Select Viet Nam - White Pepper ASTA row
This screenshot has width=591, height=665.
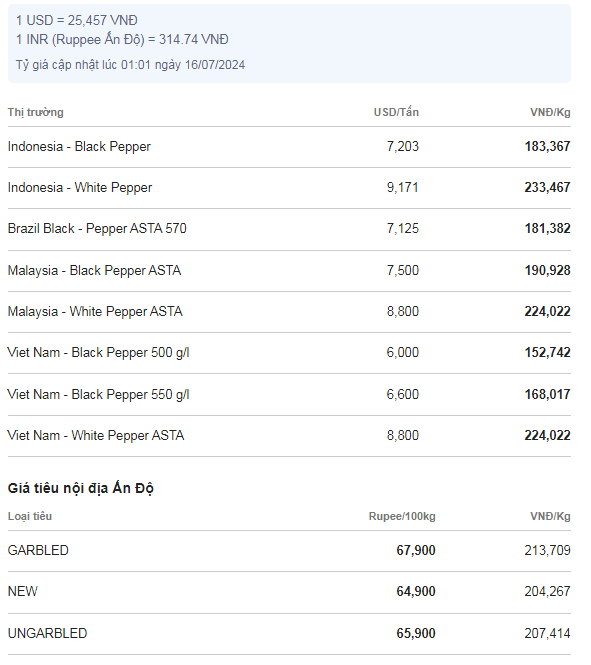point(289,436)
